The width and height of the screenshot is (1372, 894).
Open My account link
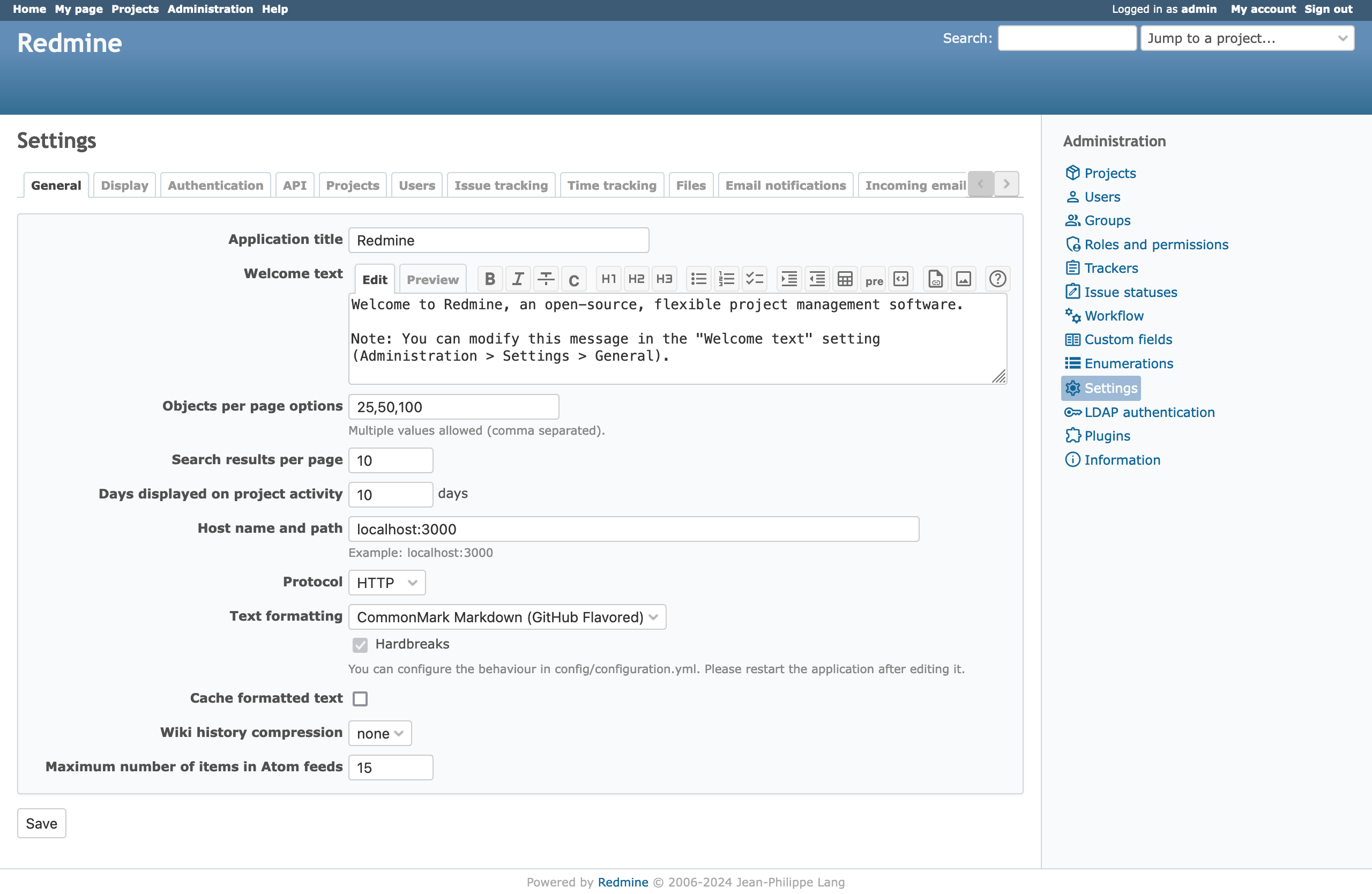[x=1263, y=9]
